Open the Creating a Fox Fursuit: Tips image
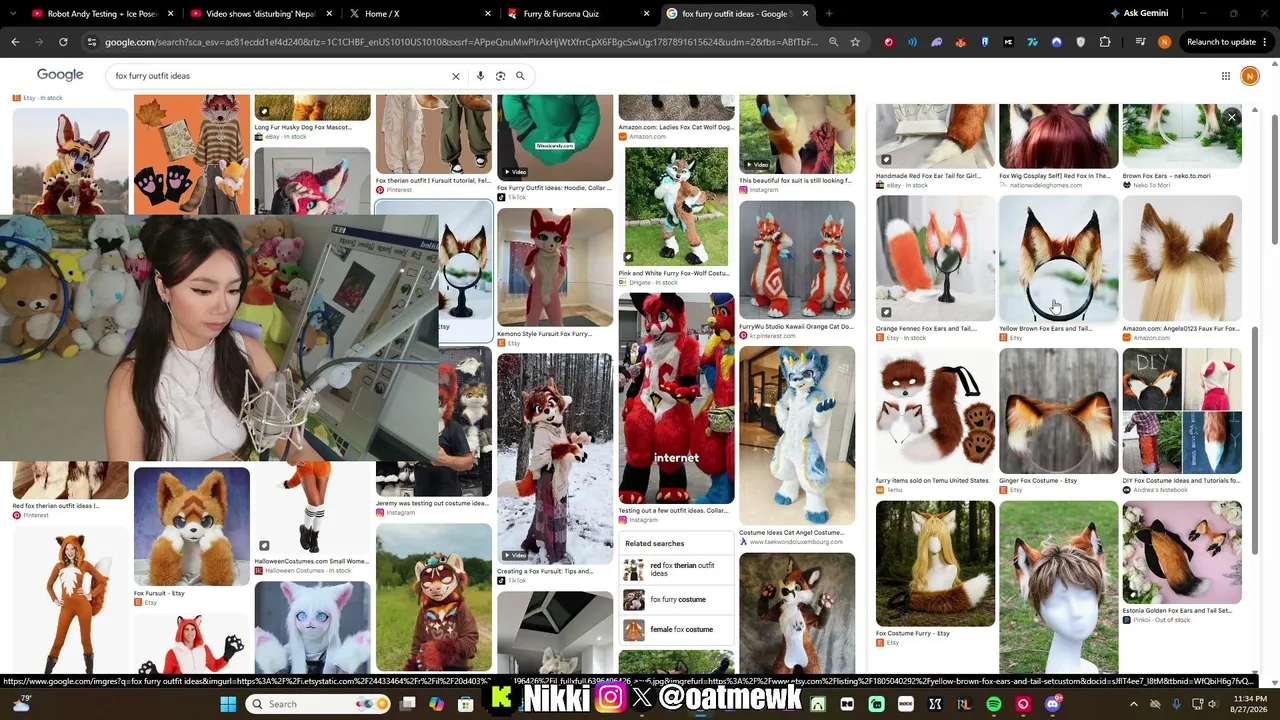The width and height of the screenshot is (1280, 720). [x=555, y=459]
